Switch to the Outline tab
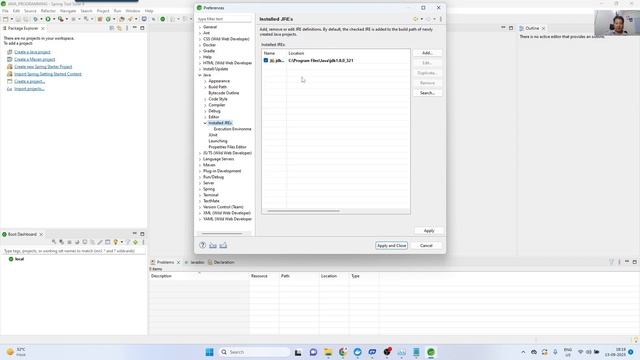The image size is (640, 360). pos(532,29)
